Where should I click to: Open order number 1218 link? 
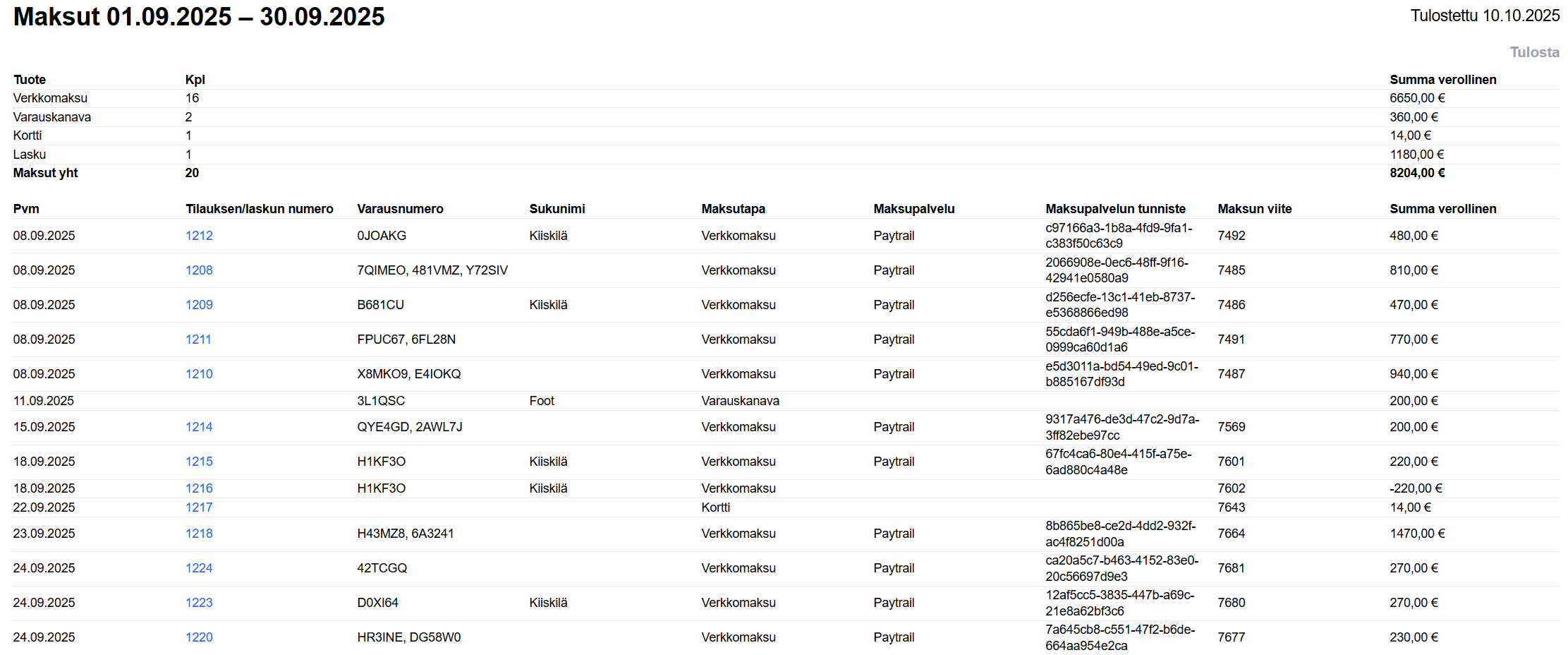click(x=199, y=534)
